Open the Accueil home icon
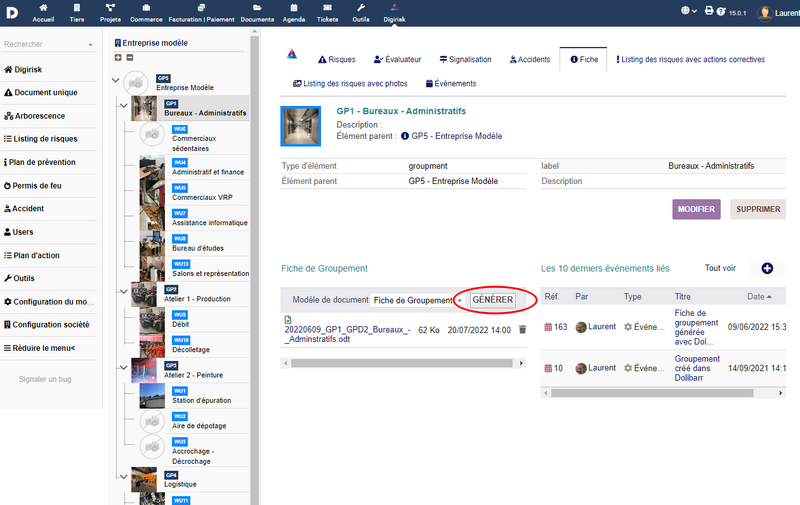This screenshot has width=800, height=505. tap(43, 8)
